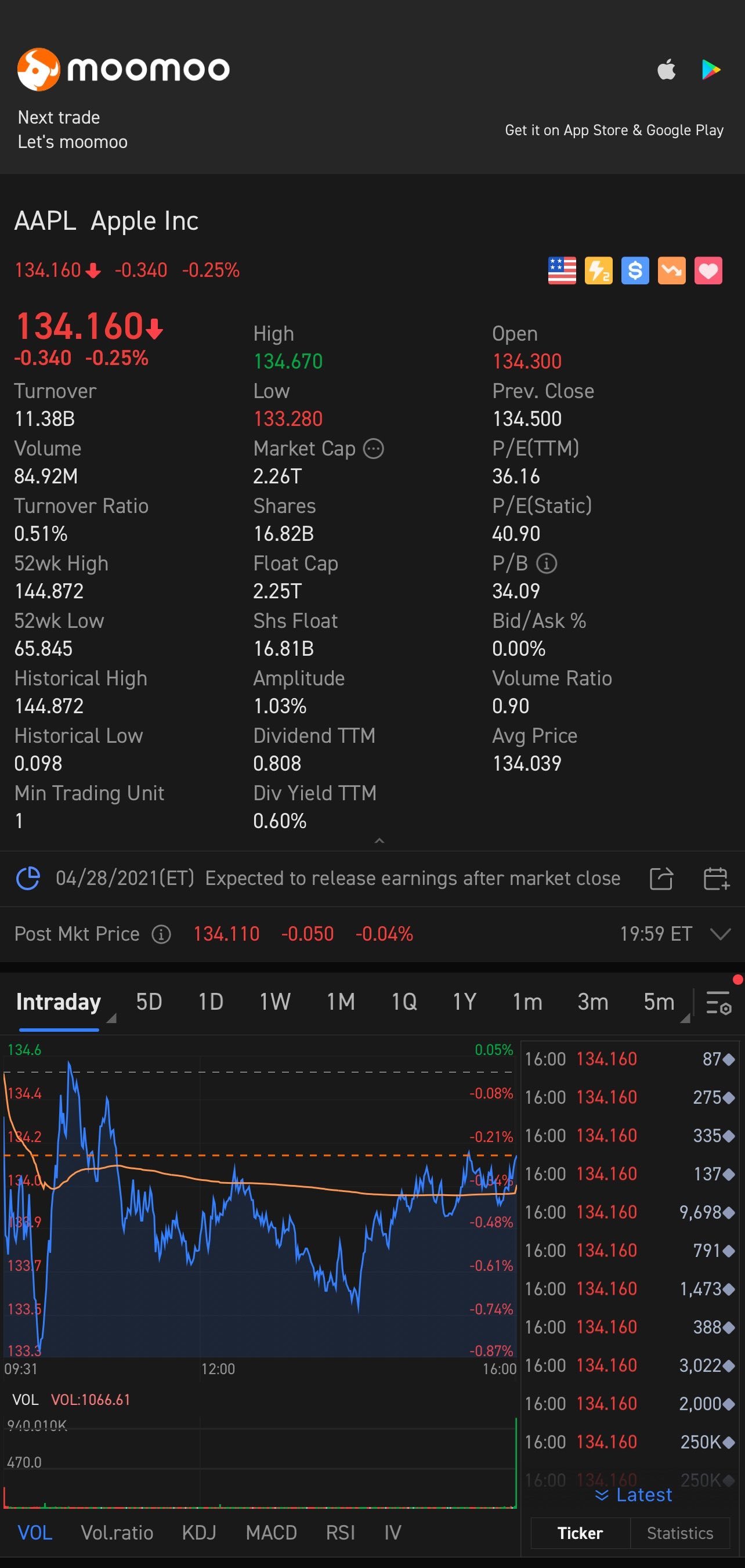This screenshot has height=1568, width=745.
Task: Open the Apple App Store icon
Action: coord(667,70)
